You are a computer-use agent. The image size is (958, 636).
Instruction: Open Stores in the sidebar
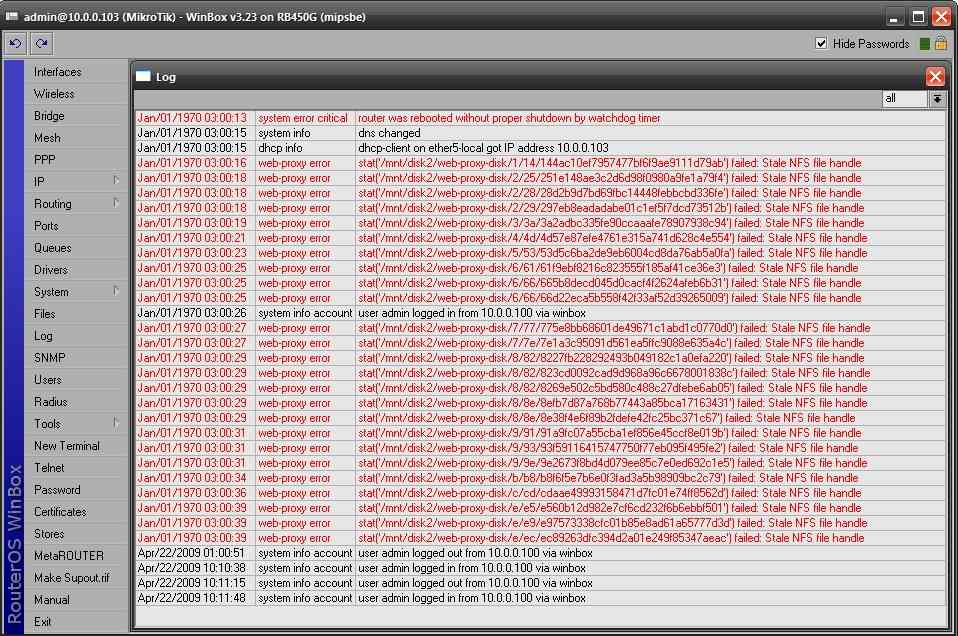(49, 533)
